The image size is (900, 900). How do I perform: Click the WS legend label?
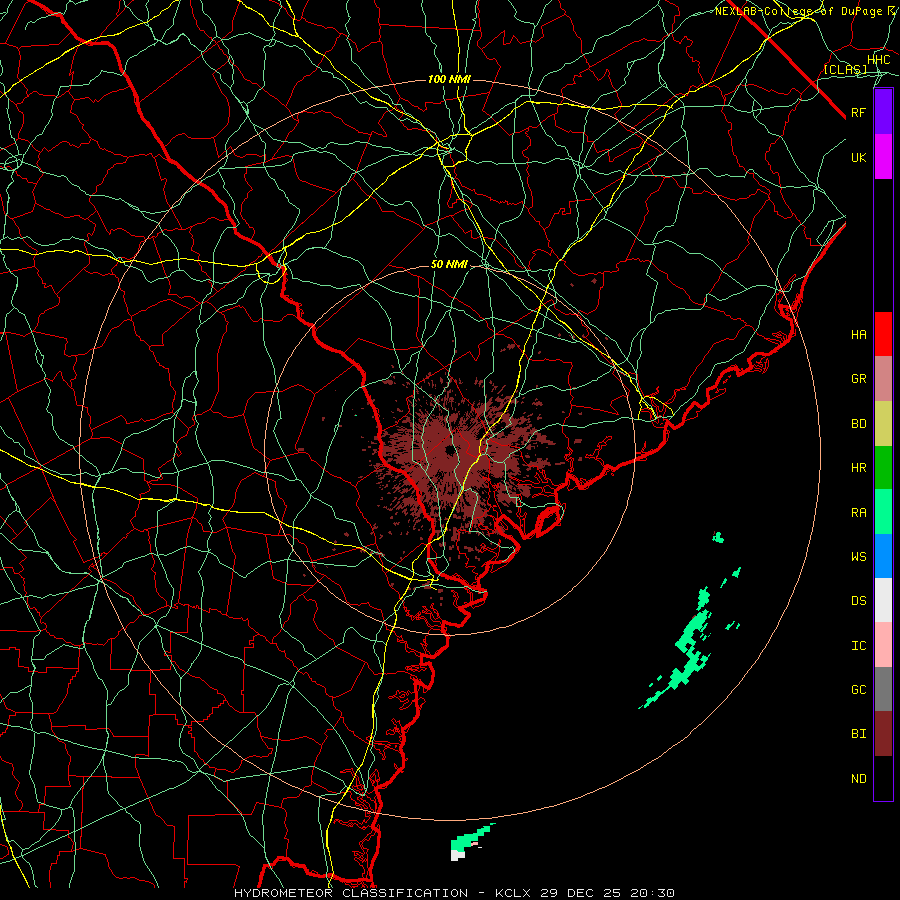point(859,557)
